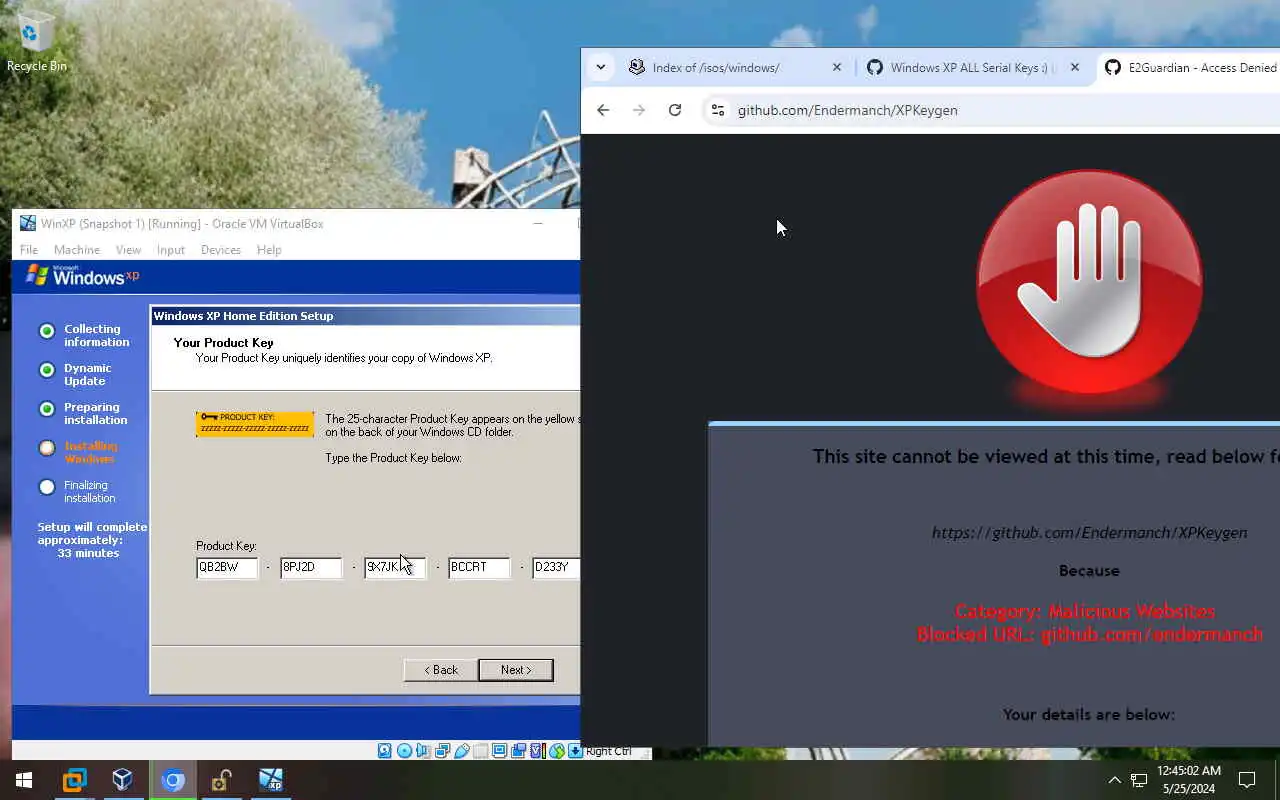1280x800 pixels.
Task: Click the VirtualBox cube icon in the window title
Action: (x=28, y=223)
